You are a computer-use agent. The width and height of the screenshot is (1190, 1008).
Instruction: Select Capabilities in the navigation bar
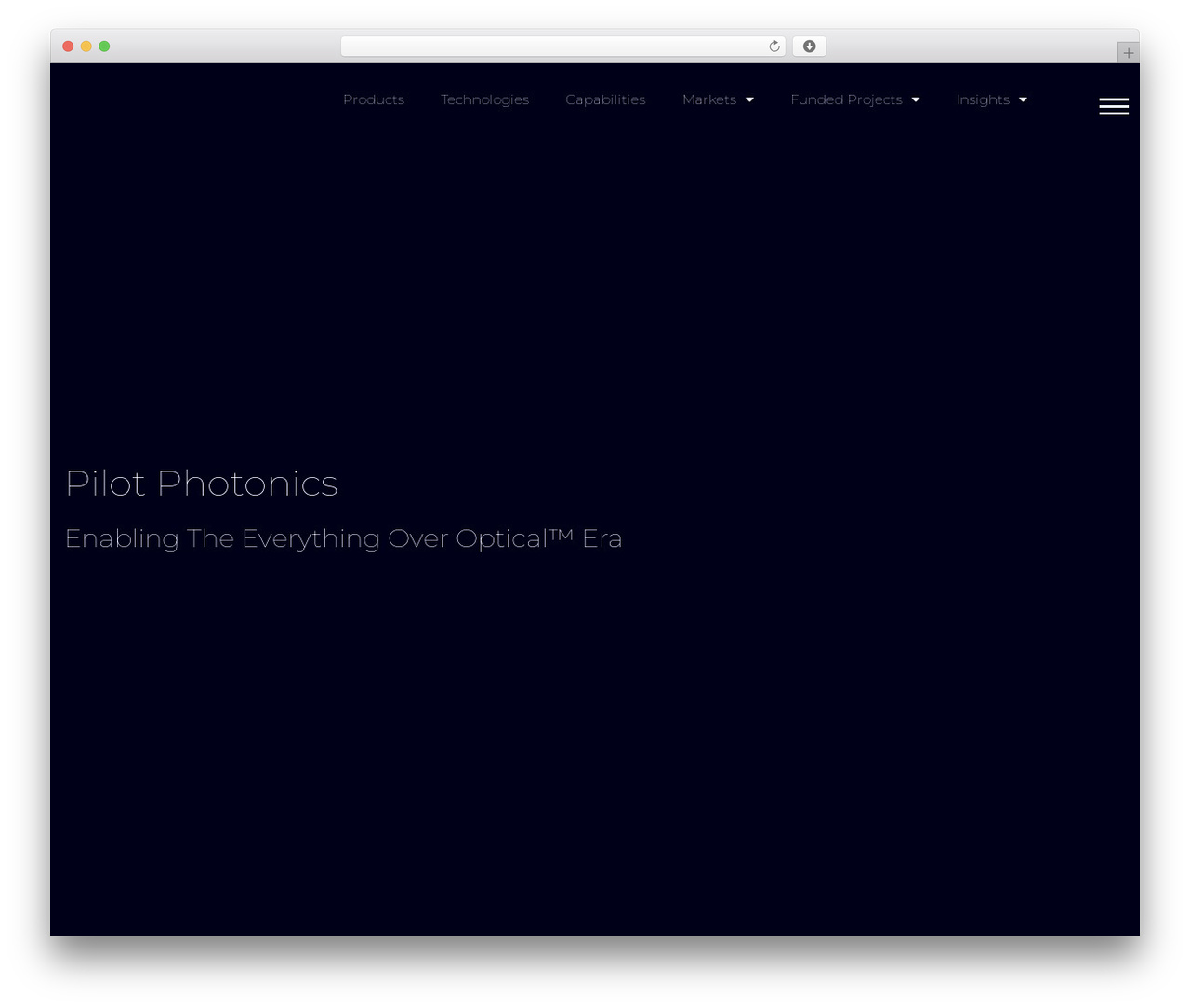coord(605,99)
